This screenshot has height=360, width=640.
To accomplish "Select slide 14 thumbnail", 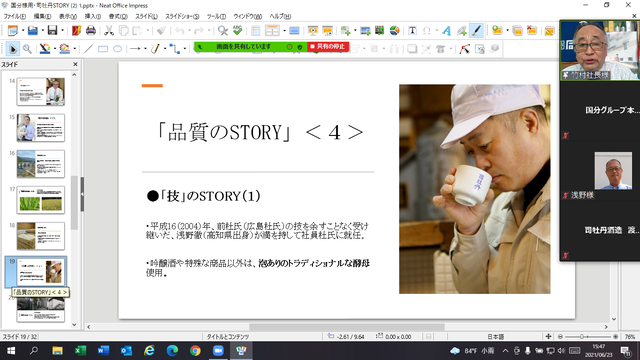I will click(x=41, y=91).
